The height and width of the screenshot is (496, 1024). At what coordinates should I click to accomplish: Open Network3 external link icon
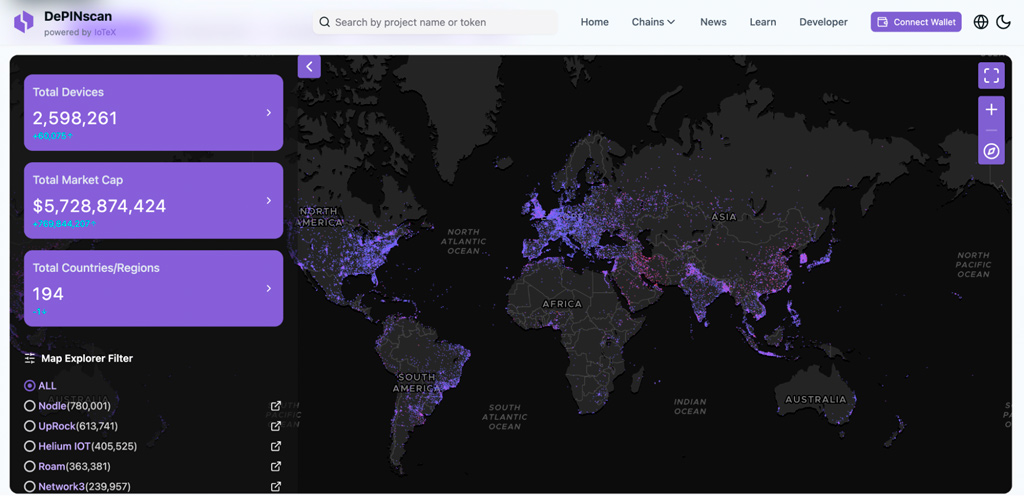276,487
